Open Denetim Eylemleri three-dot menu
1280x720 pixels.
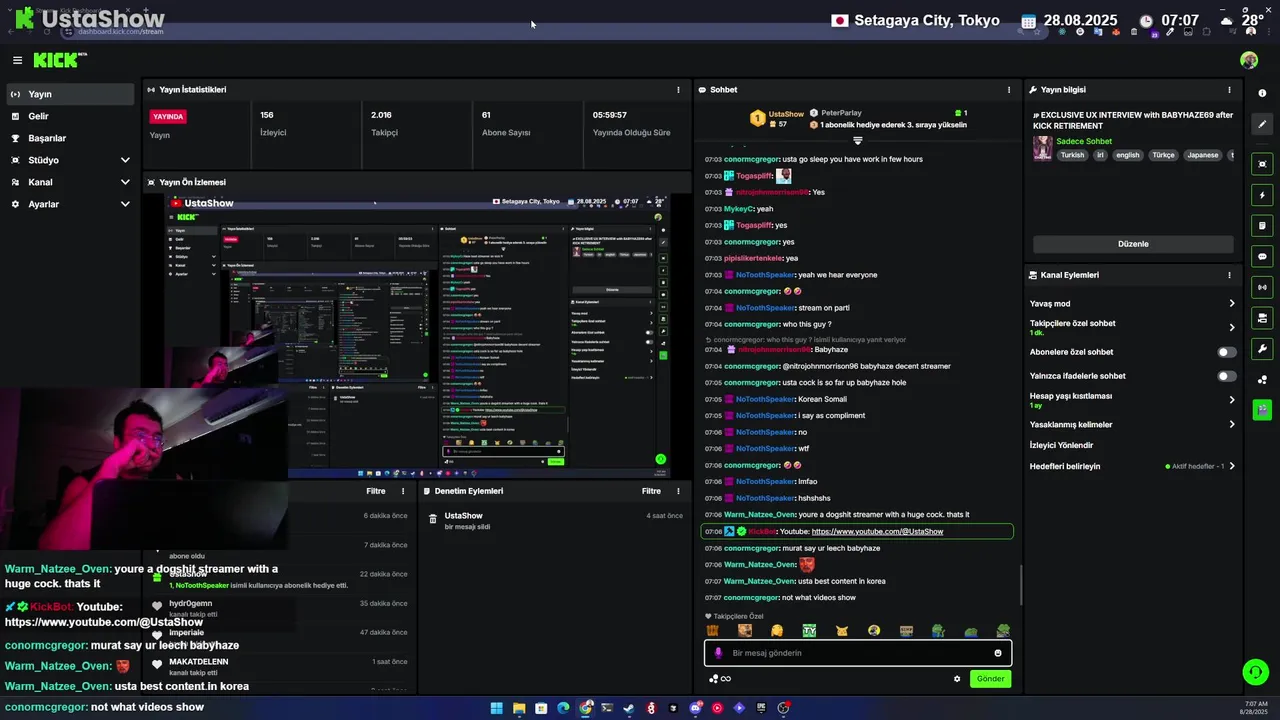pos(678,491)
